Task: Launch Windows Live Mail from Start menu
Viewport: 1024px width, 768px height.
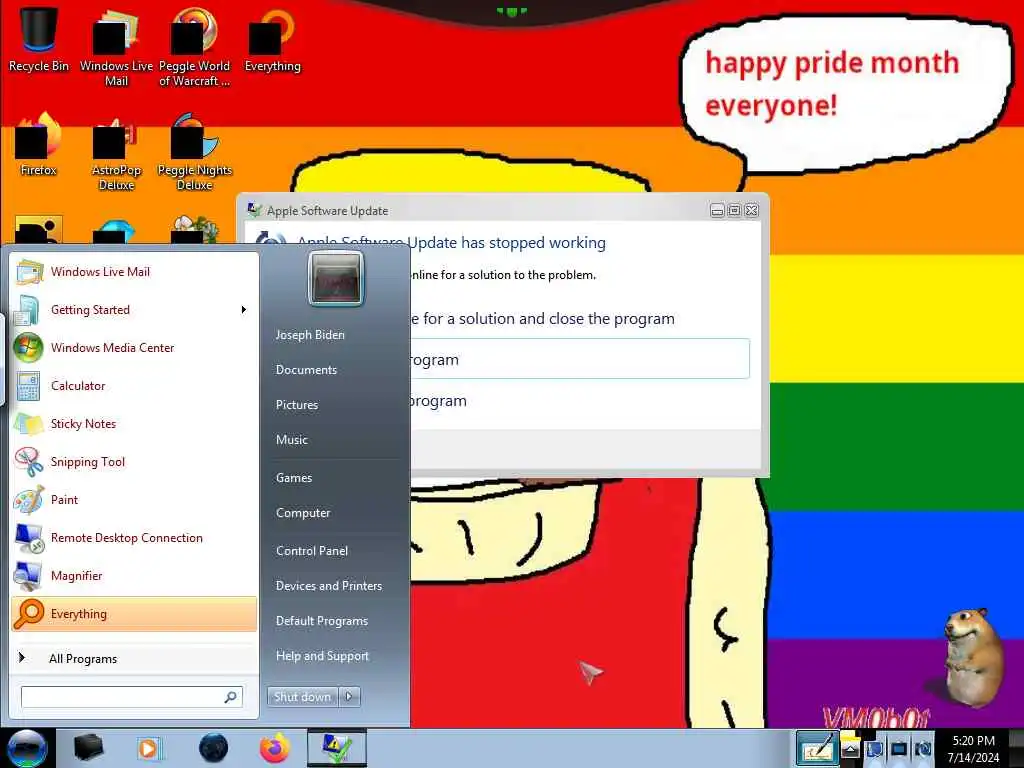Action: [134, 272]
